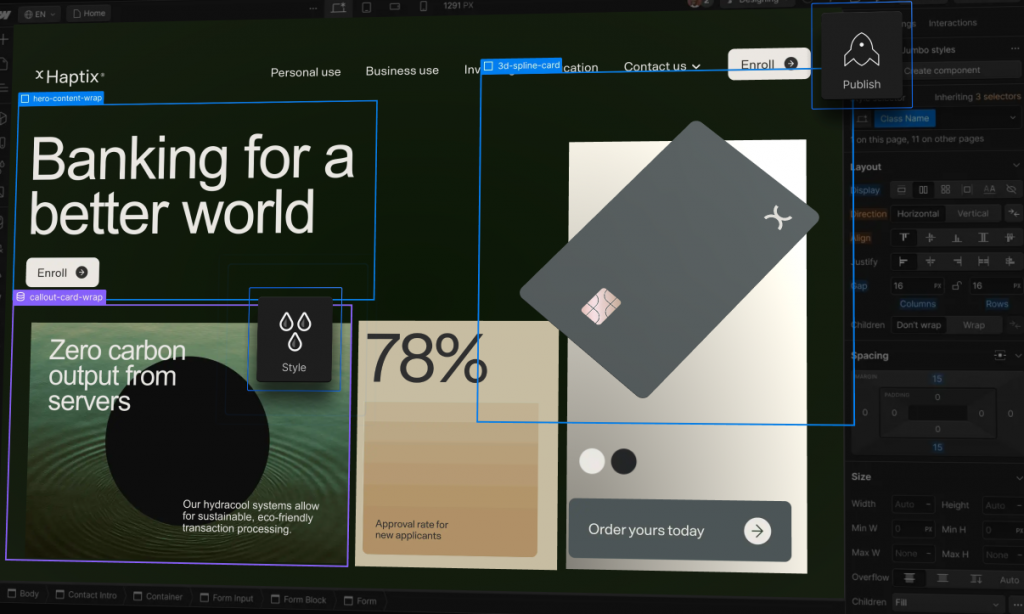The image size is (1024, 614).
Task: Set display to grid layout icon
Action: click(945, 189)
